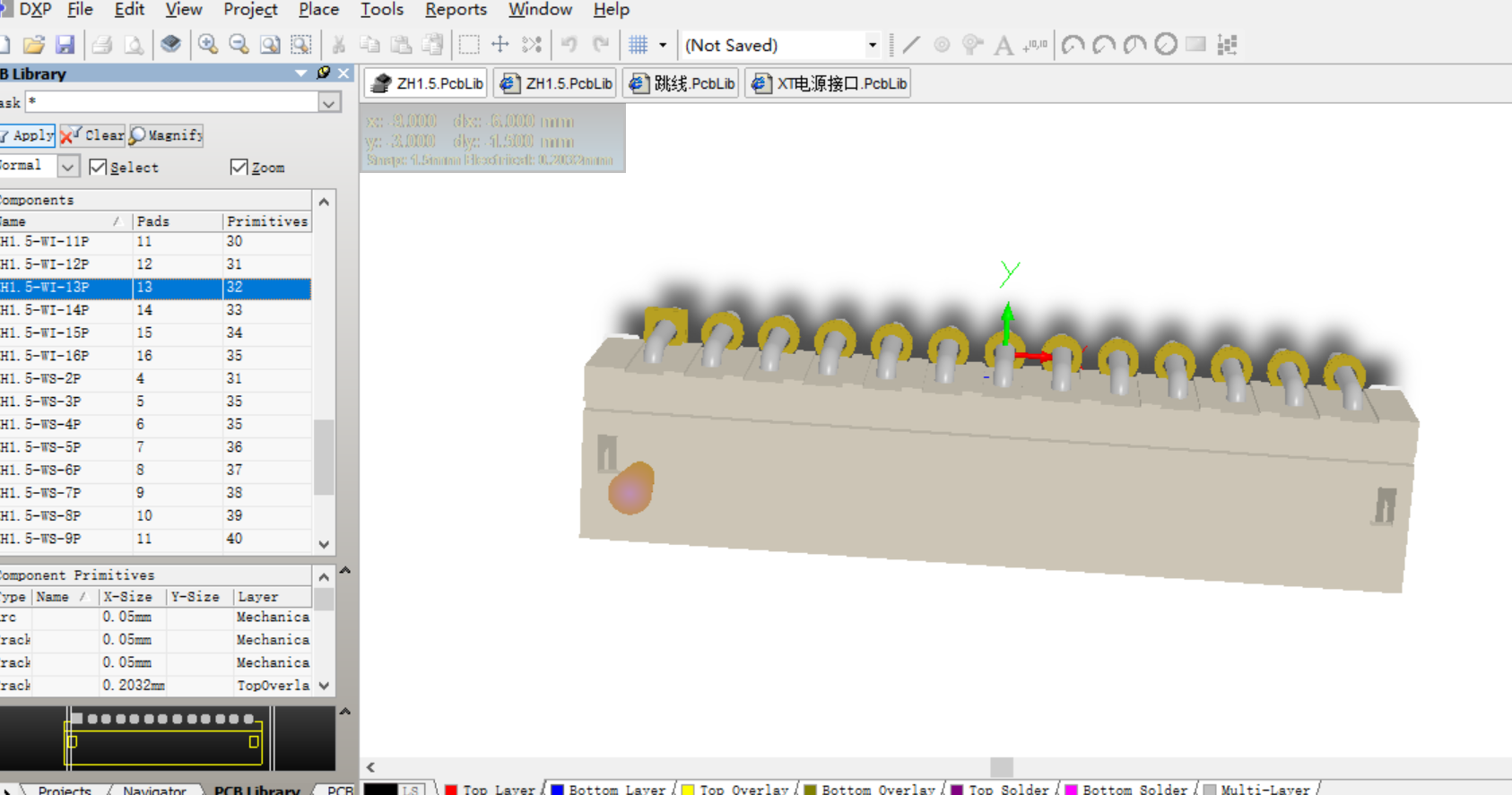1512x795 pixels.
Task: Pick the Move Selection crosshair tool
Action: [500, 45]
